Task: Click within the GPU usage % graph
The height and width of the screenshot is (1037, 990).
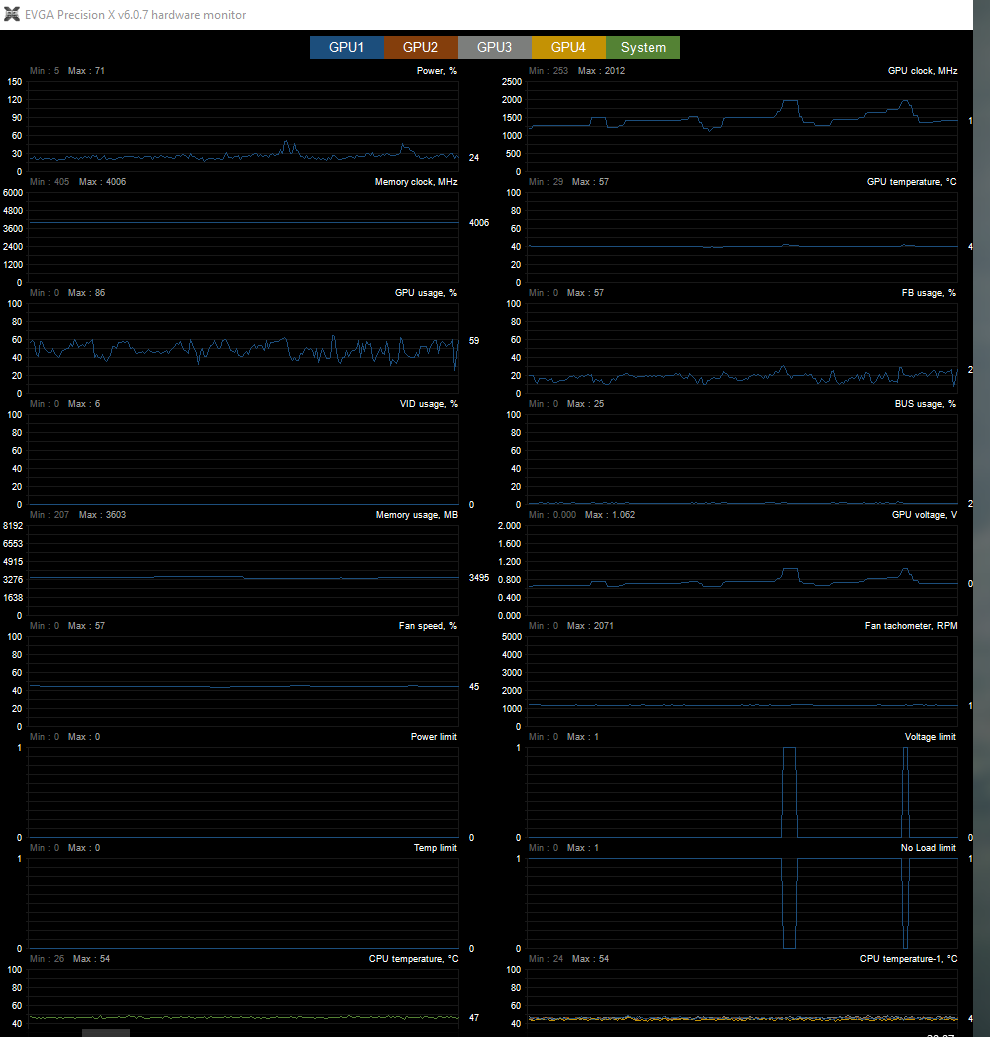Action: [x=243, y=349]
